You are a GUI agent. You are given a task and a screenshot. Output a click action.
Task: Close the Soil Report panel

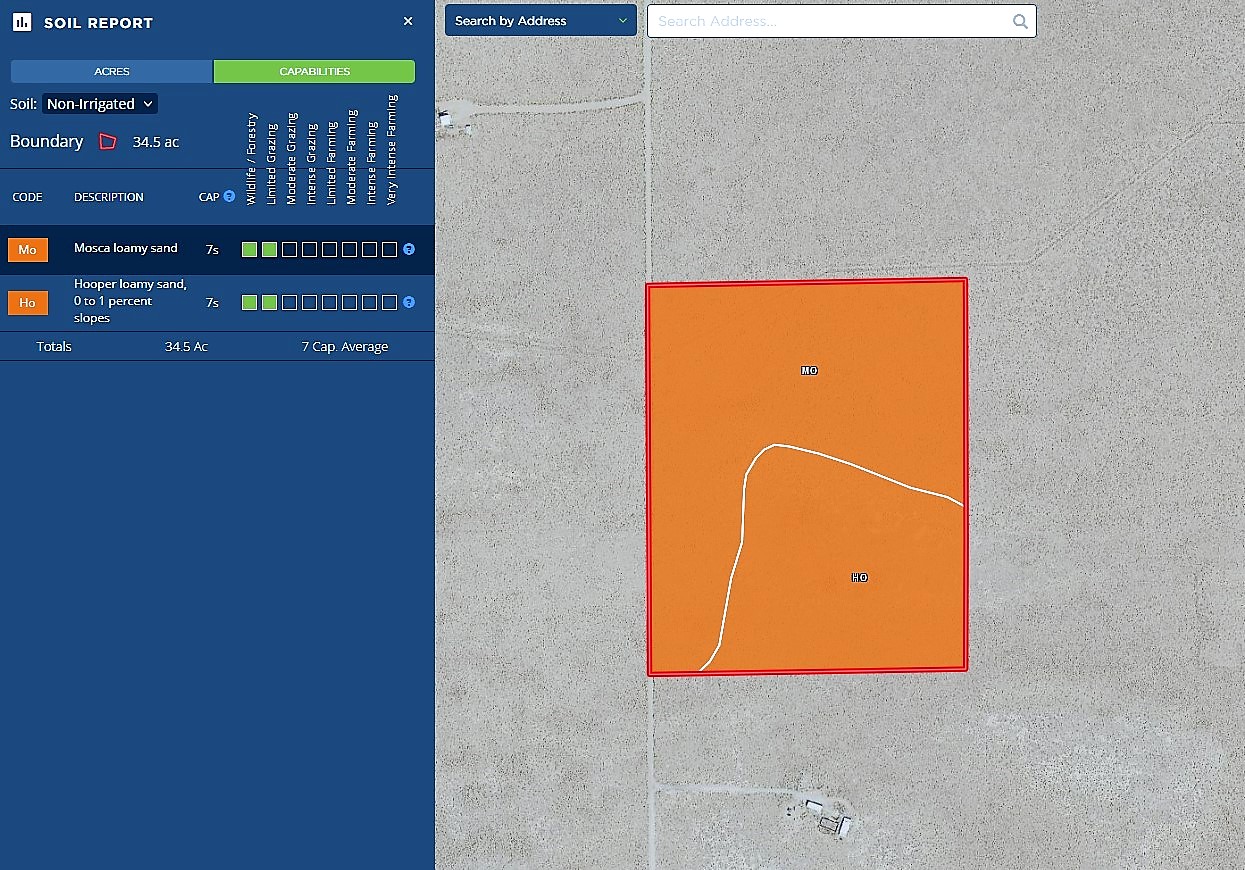tap(408, 21)
